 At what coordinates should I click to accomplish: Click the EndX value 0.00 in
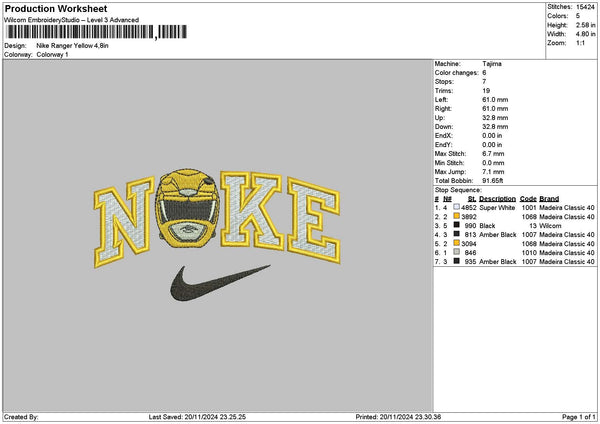point(492,135)
